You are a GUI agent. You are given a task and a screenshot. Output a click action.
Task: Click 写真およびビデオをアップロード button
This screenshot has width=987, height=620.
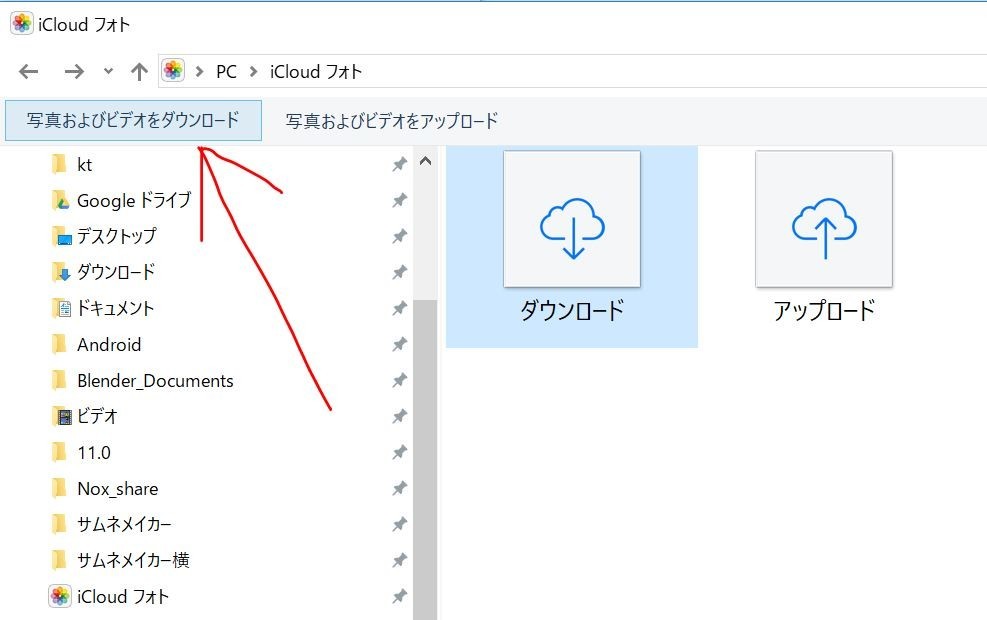point(392,121)
